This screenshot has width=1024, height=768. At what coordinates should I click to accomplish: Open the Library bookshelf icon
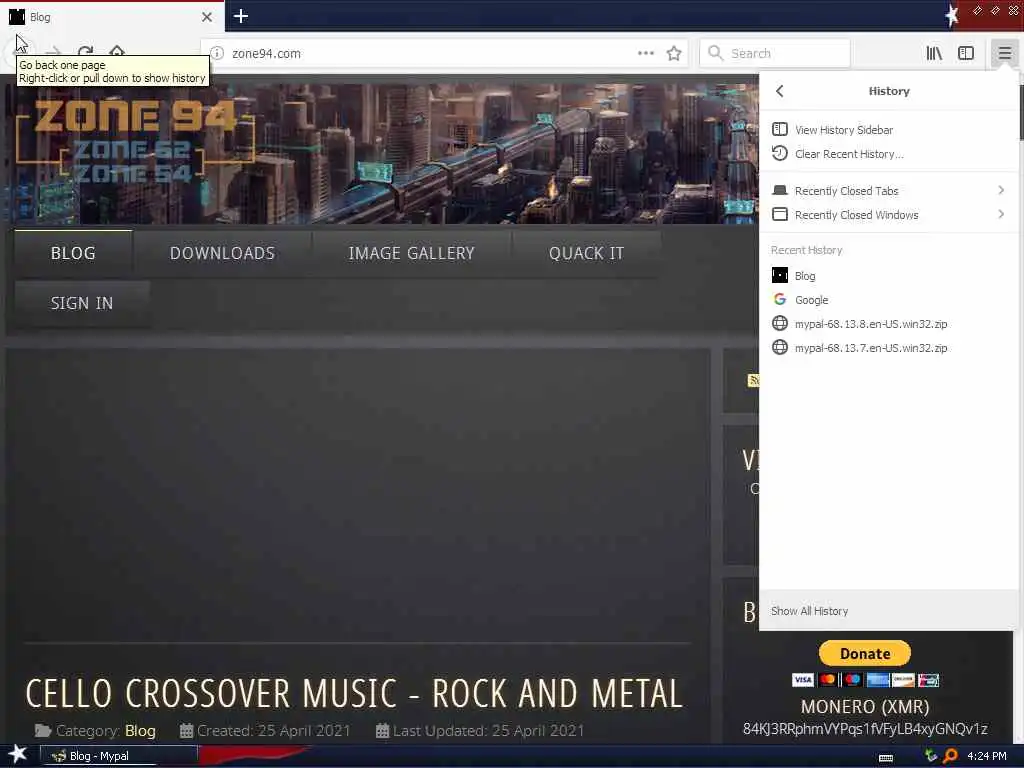coord(934,53)
